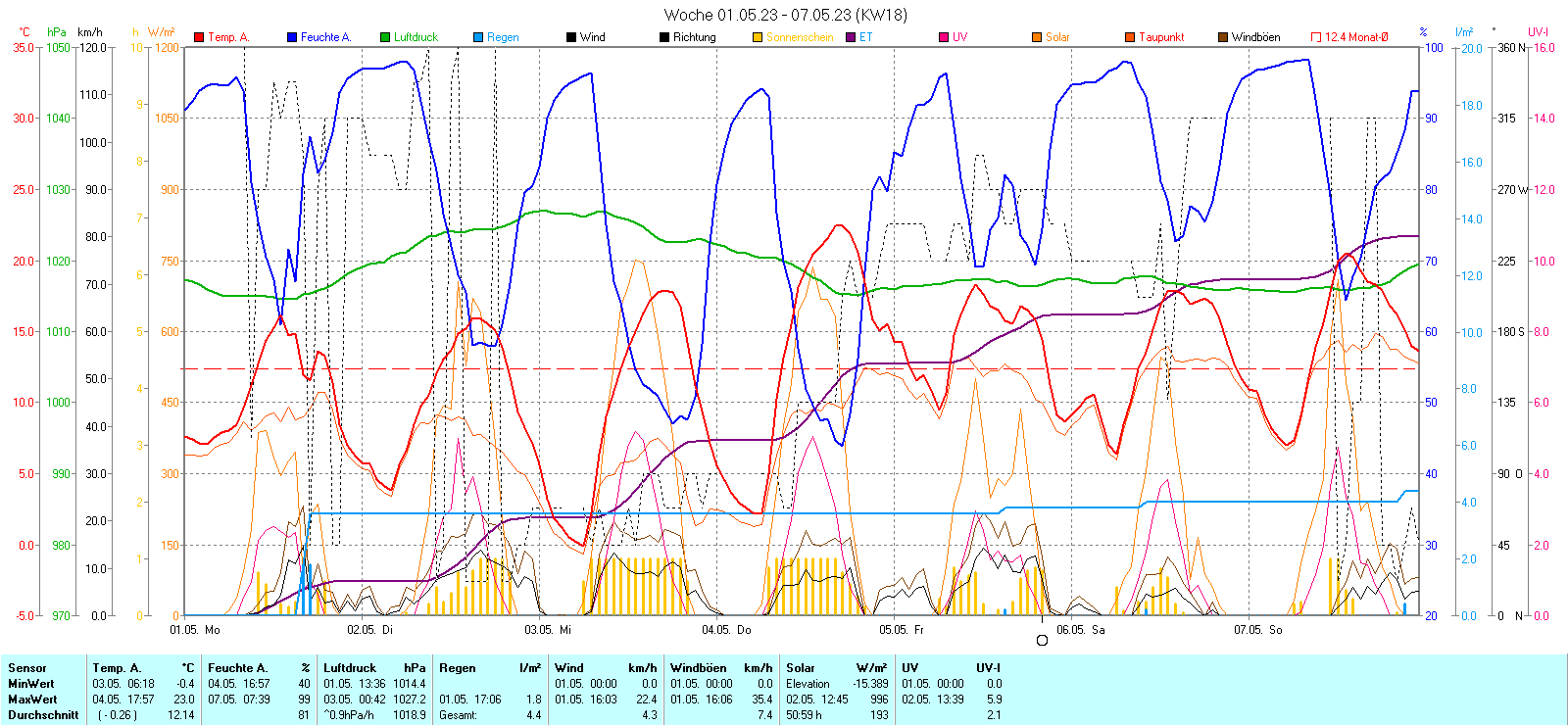Viewport: 1568px width, 725px height.
Task: Click the '180 S' wind direction axis label
Action: tap(1512, 331)
